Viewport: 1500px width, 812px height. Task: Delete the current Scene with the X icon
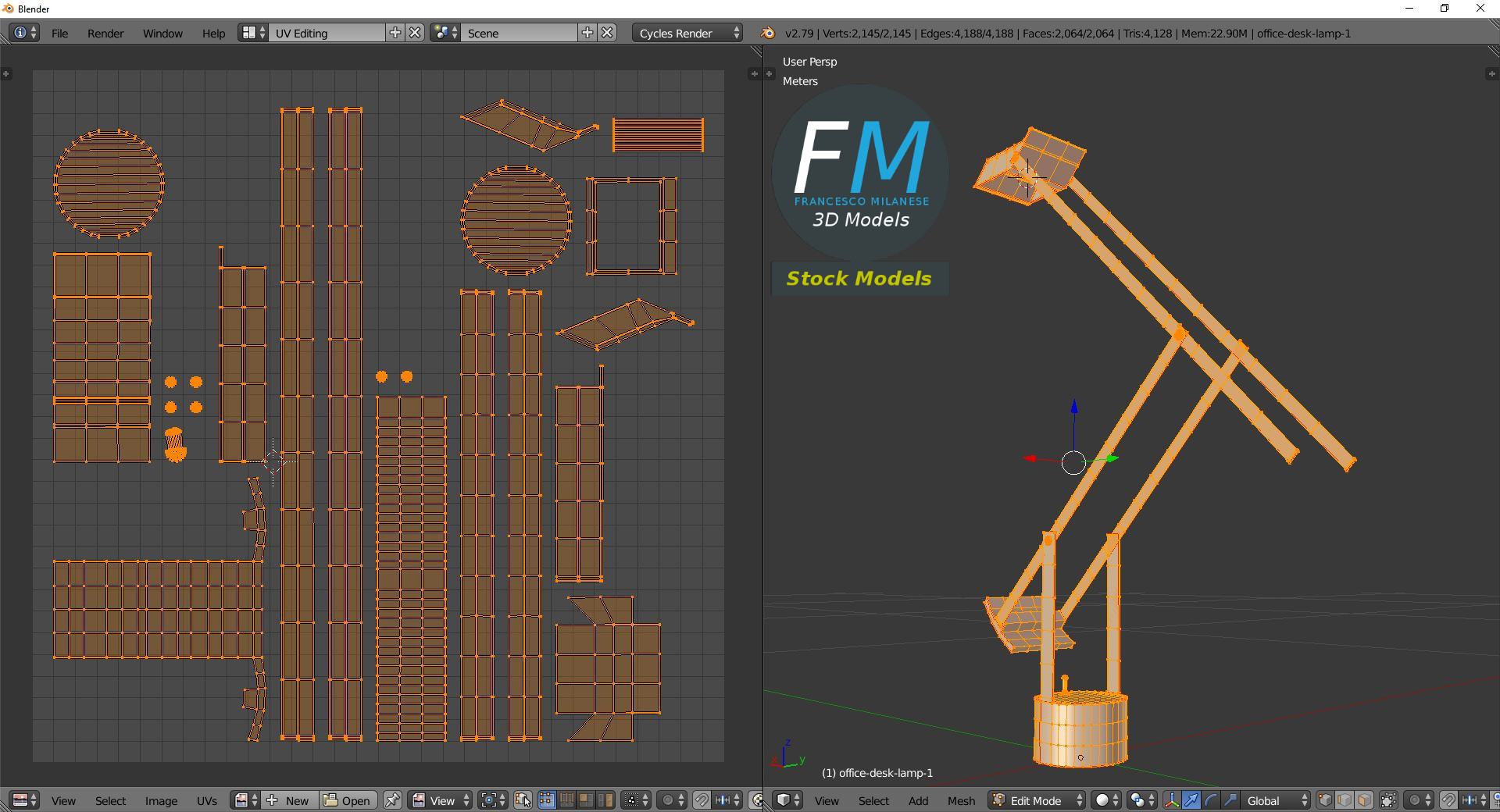point(607,33)
